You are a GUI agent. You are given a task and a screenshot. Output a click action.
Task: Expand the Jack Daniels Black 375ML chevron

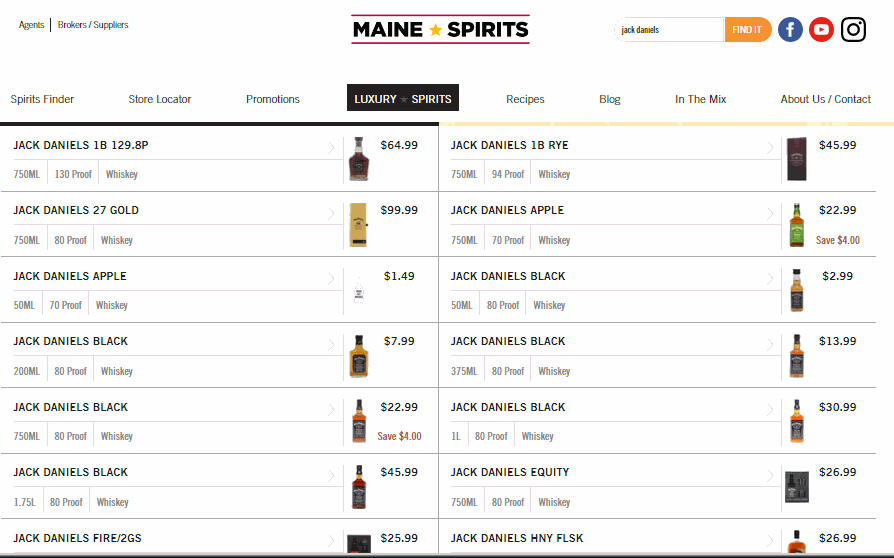coord(770,344)
